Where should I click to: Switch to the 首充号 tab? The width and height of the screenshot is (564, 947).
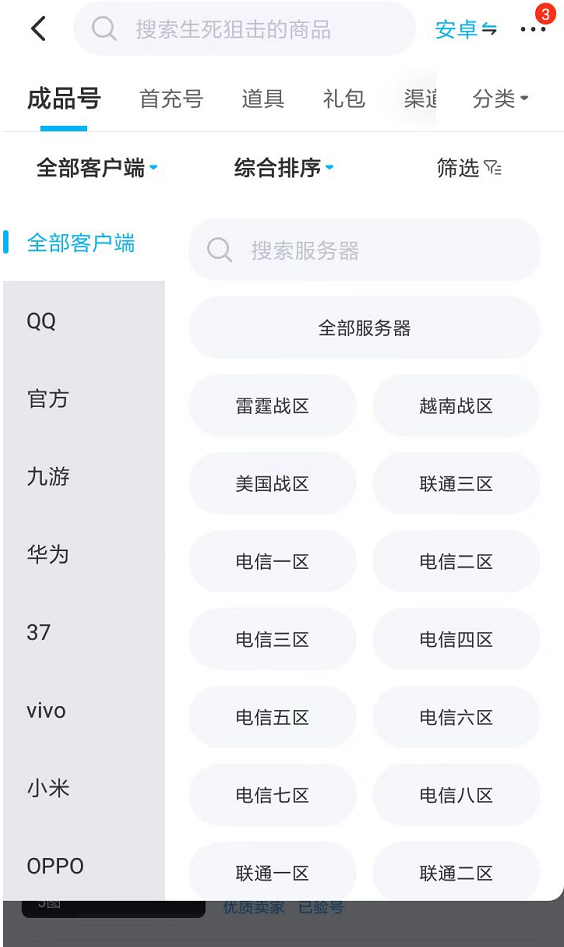click(x=171, y=98)
